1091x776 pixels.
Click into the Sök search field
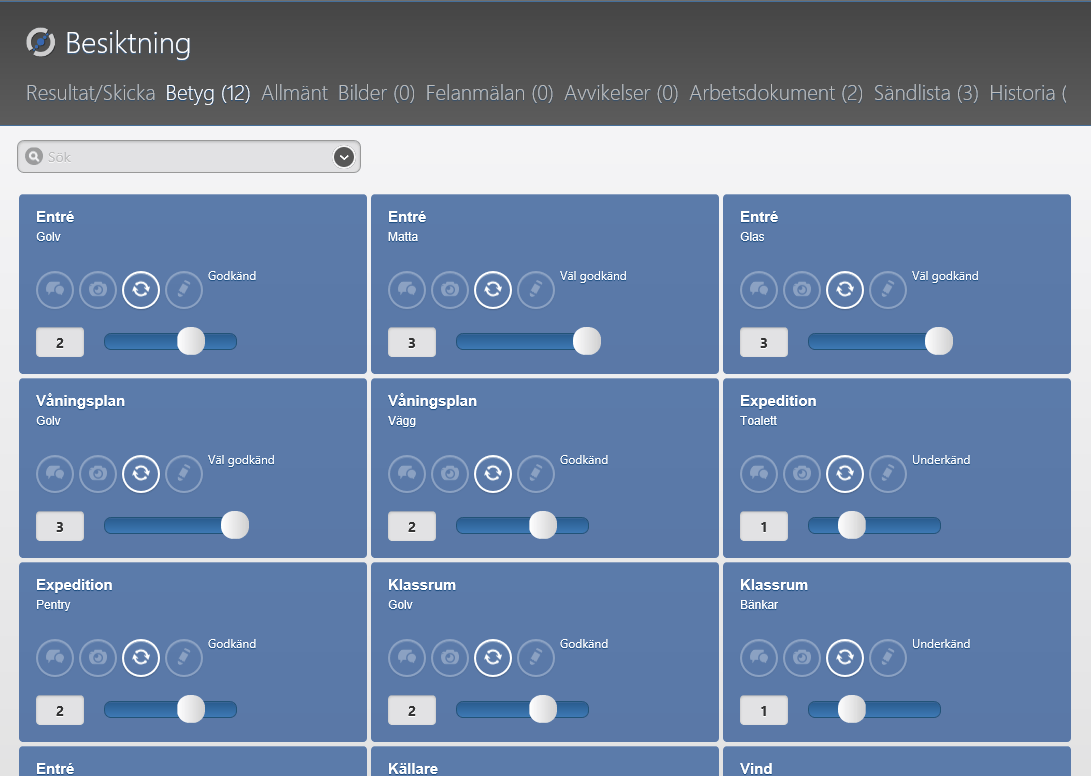(189, 157)
